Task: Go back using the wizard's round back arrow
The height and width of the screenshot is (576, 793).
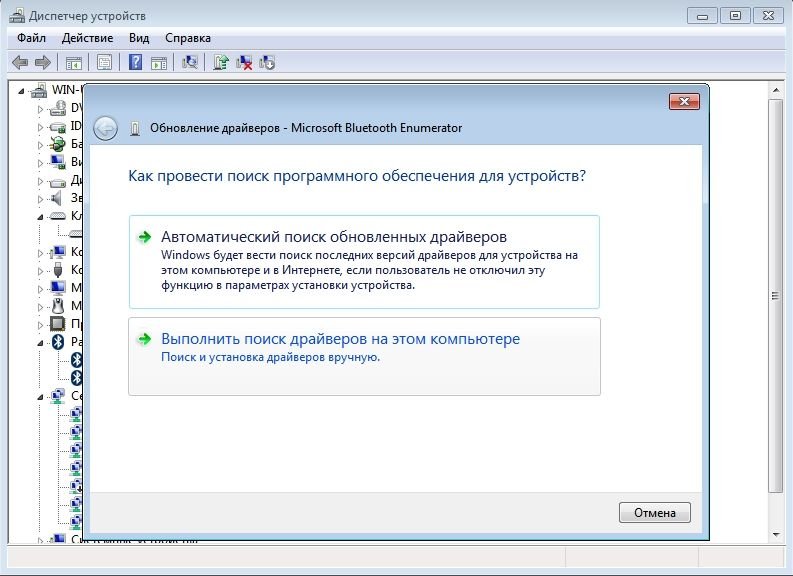Action: point(105,128)
